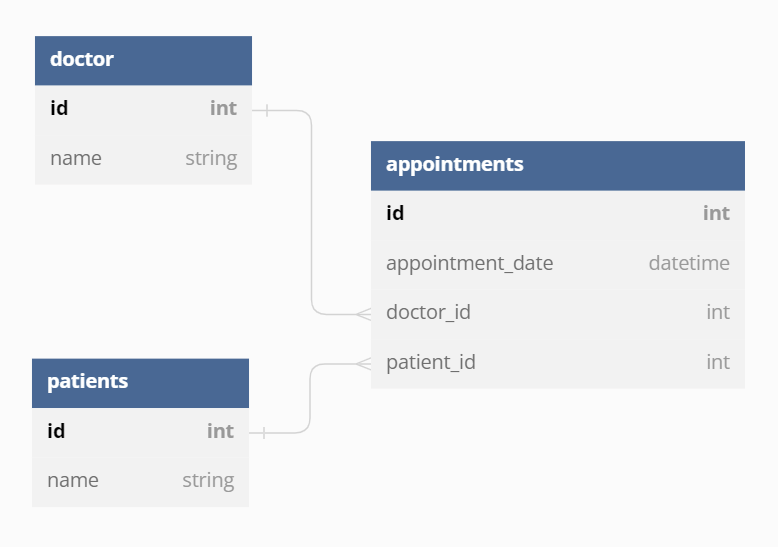
Task: Select the doctor table header
Action: click(143, 60)
